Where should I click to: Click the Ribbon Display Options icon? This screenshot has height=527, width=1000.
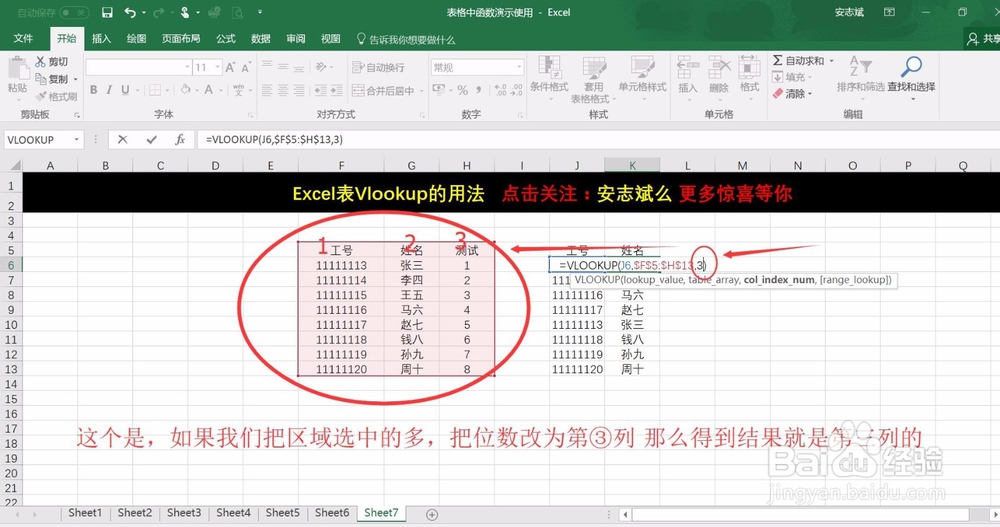[x=889, y=12]
